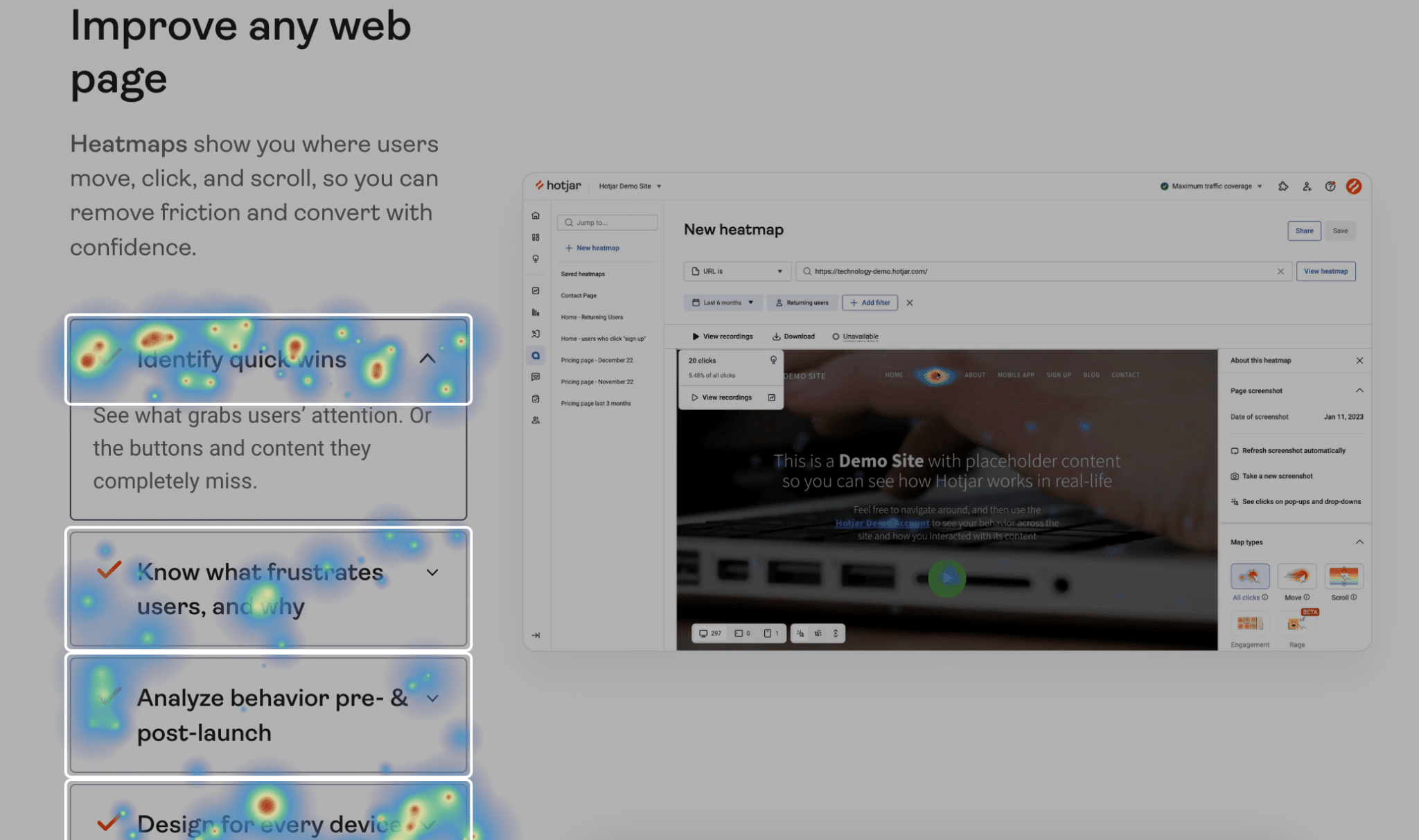Select the All clicks map type
The image size is (1419, 840).
tap(1250, 582)
